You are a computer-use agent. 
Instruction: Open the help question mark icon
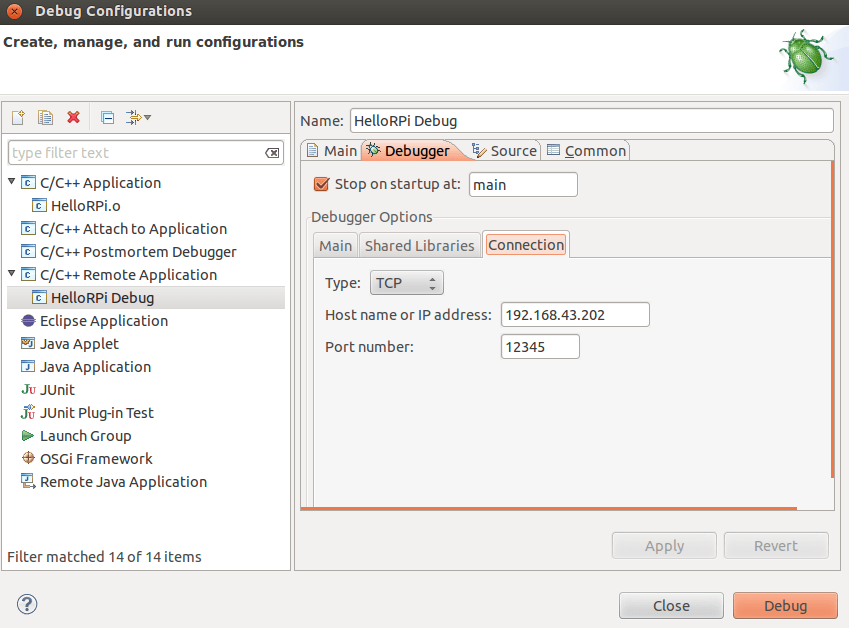click(27, 604)
